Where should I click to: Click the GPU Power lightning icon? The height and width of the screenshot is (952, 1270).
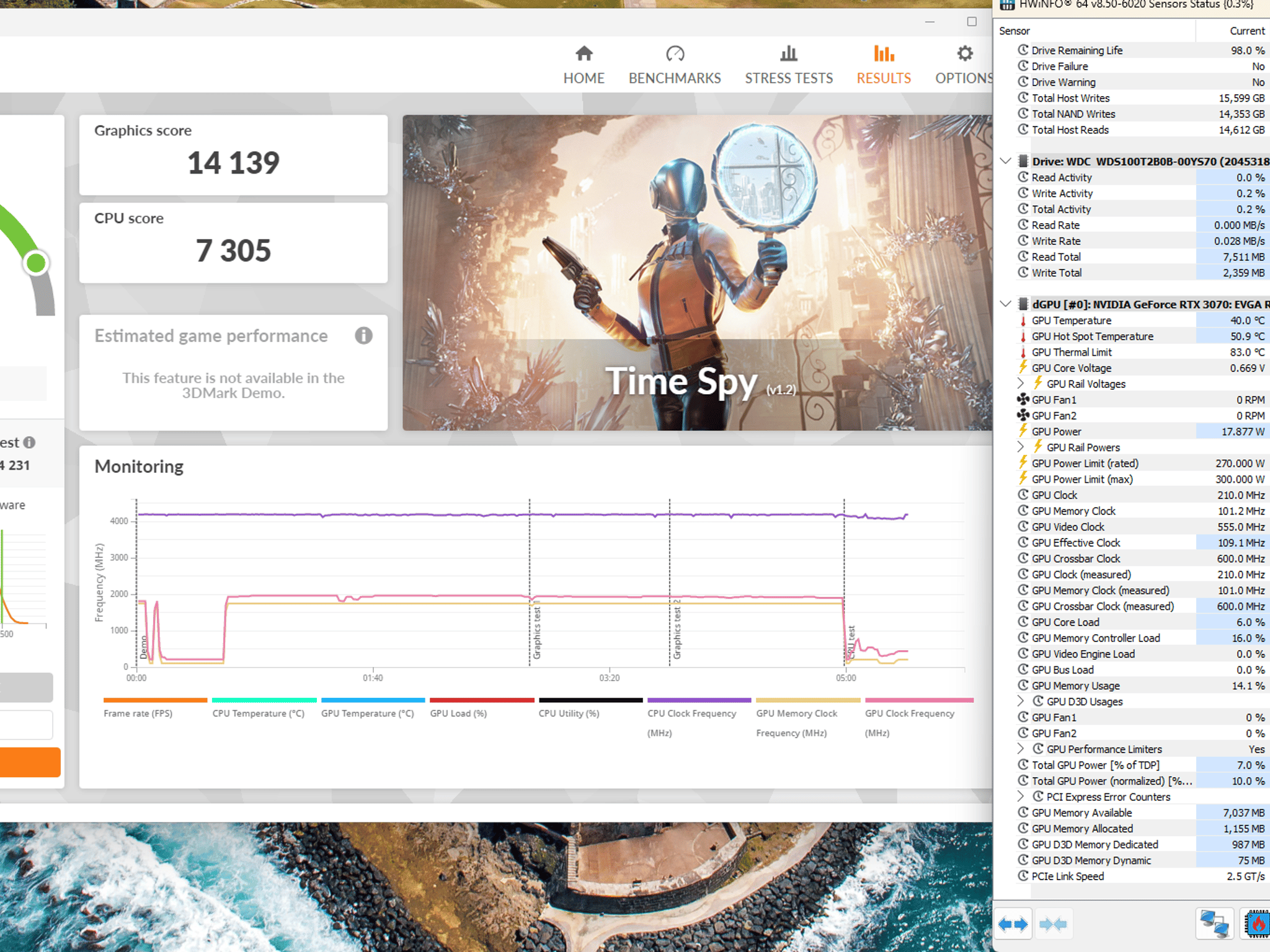1023,431
